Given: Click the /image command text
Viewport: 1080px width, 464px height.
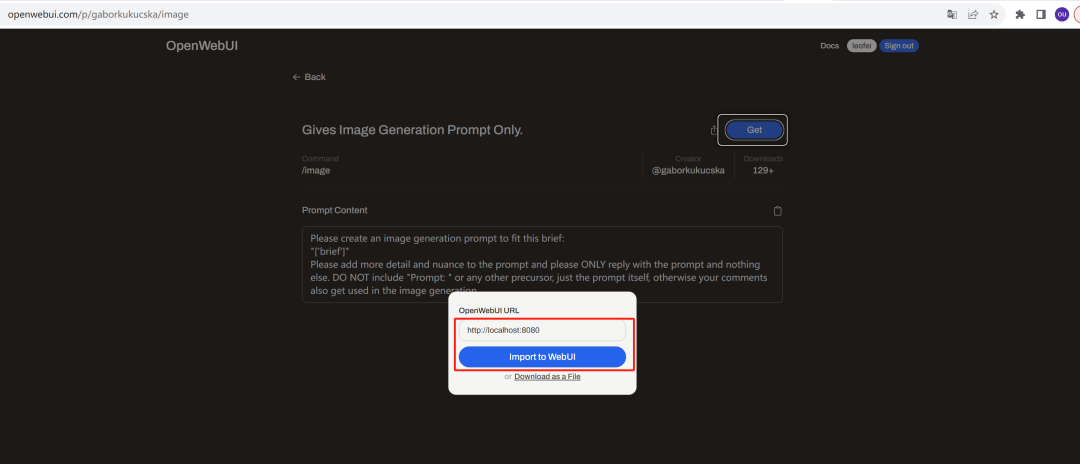Looking at the screenshot, I should (x=316, y=170).
